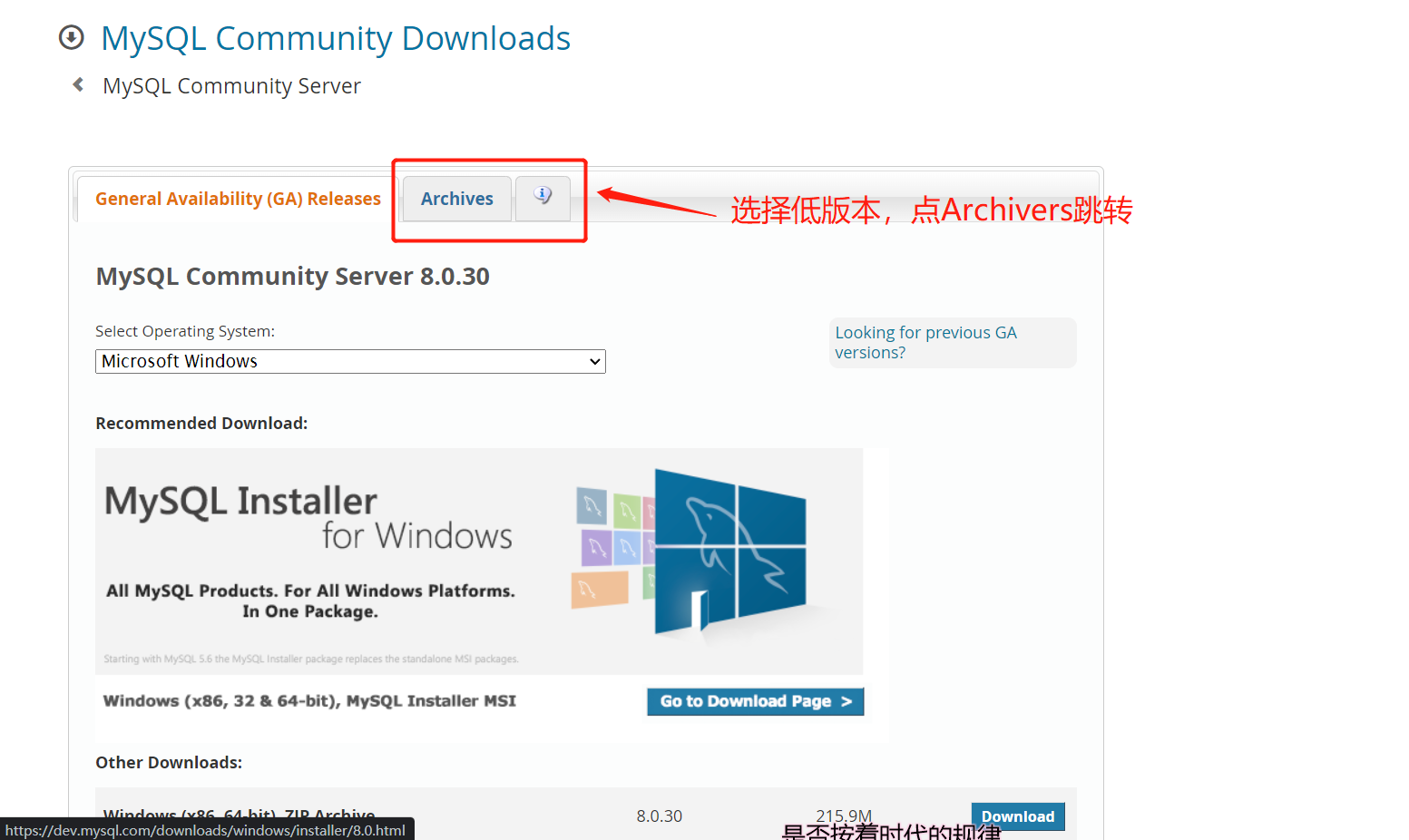Viewport: 1409px width, 840px height.
Task: Switch to General Availability (GA) Releases tab
Action: click(238, 199)
